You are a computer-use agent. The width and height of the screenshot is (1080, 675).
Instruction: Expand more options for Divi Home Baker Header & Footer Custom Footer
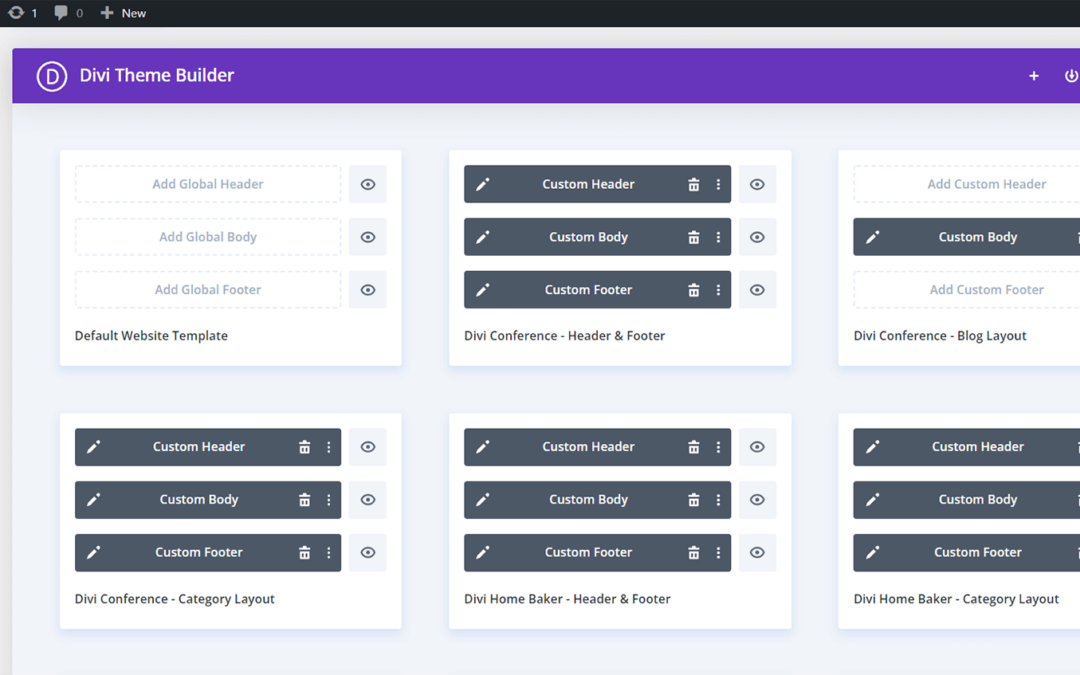click(718, 553)
